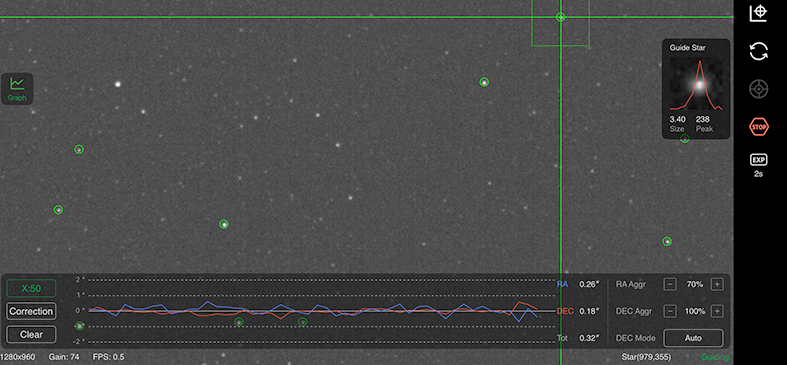Toggle the X:50 graph scale button
Image resolution: width=787 pixels, height=365 pixels.
click(31, 288)
